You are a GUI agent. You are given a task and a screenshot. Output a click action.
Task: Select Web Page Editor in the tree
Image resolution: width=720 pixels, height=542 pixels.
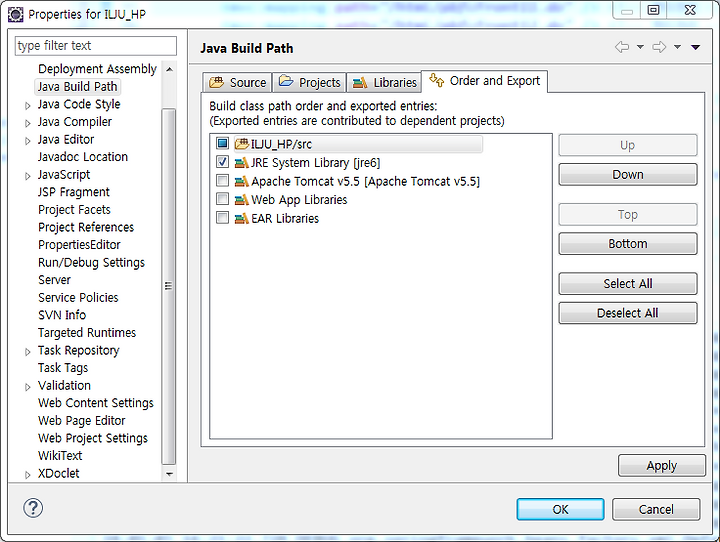(82, 421)
